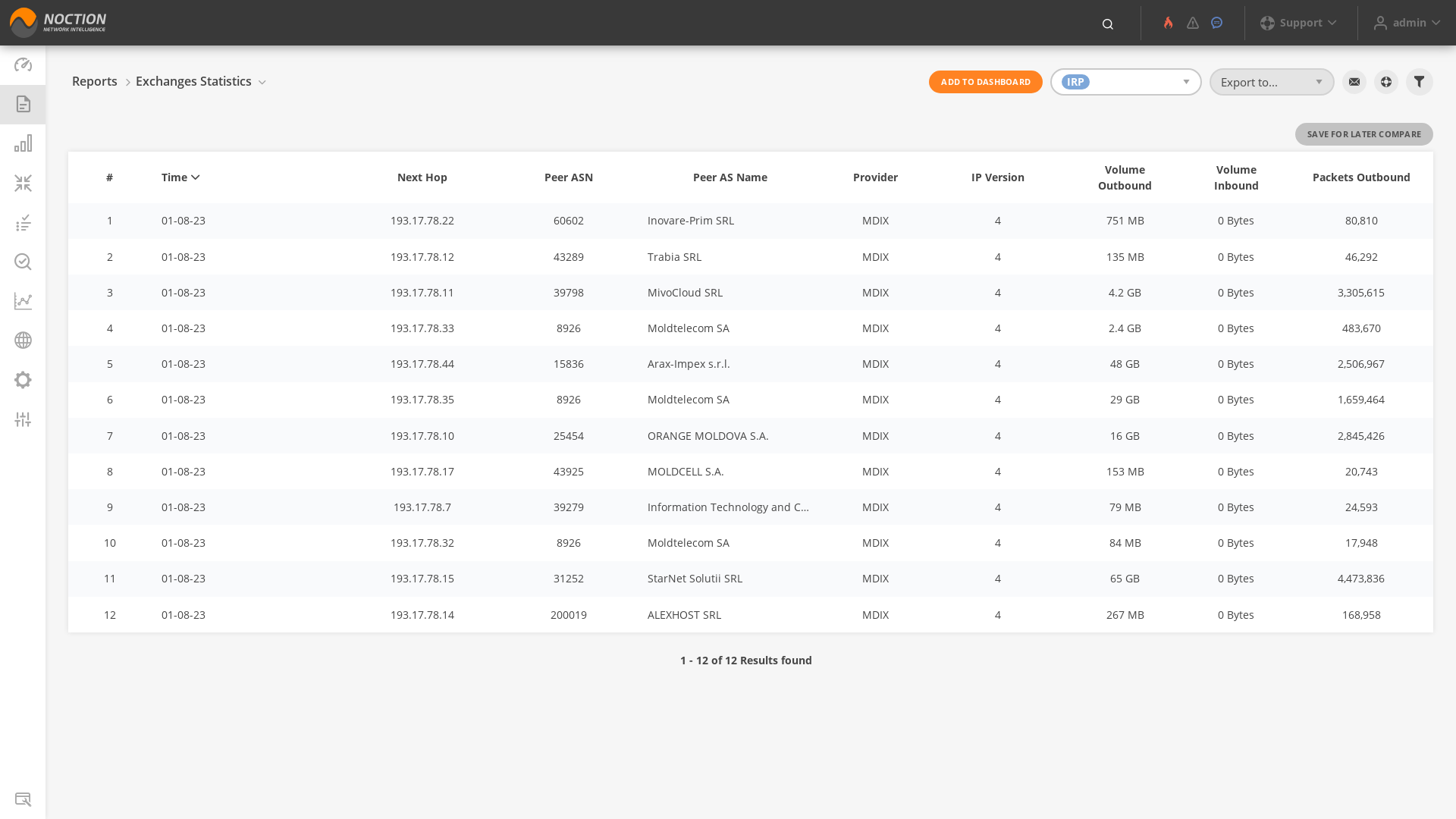Open the filter funnel icon
The height and width of the screenshot is (819, 1456).
[x=1419, y=82]
